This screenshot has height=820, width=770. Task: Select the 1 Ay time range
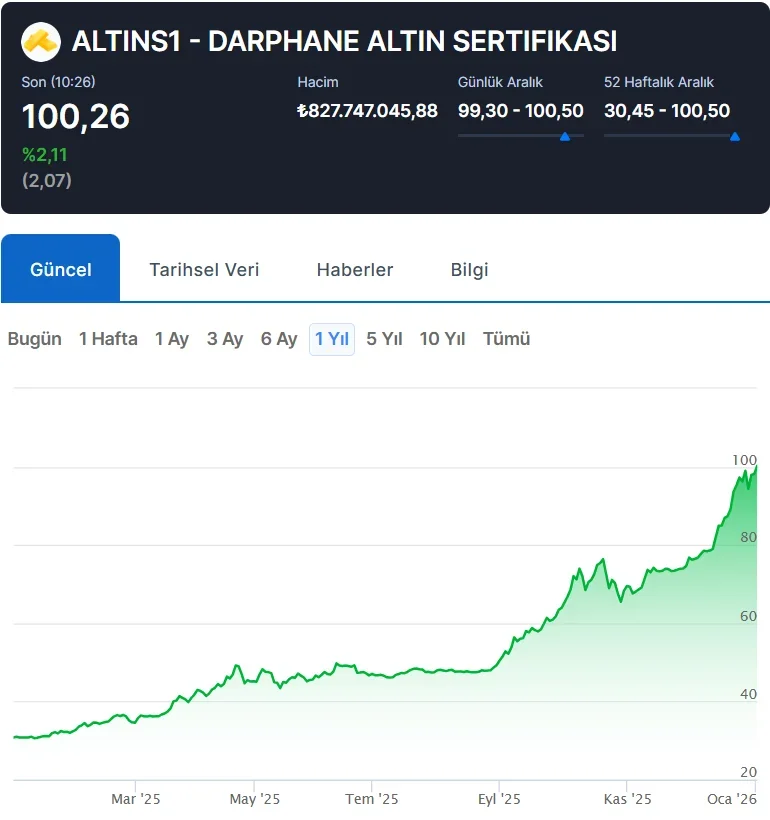coord(171,339)
